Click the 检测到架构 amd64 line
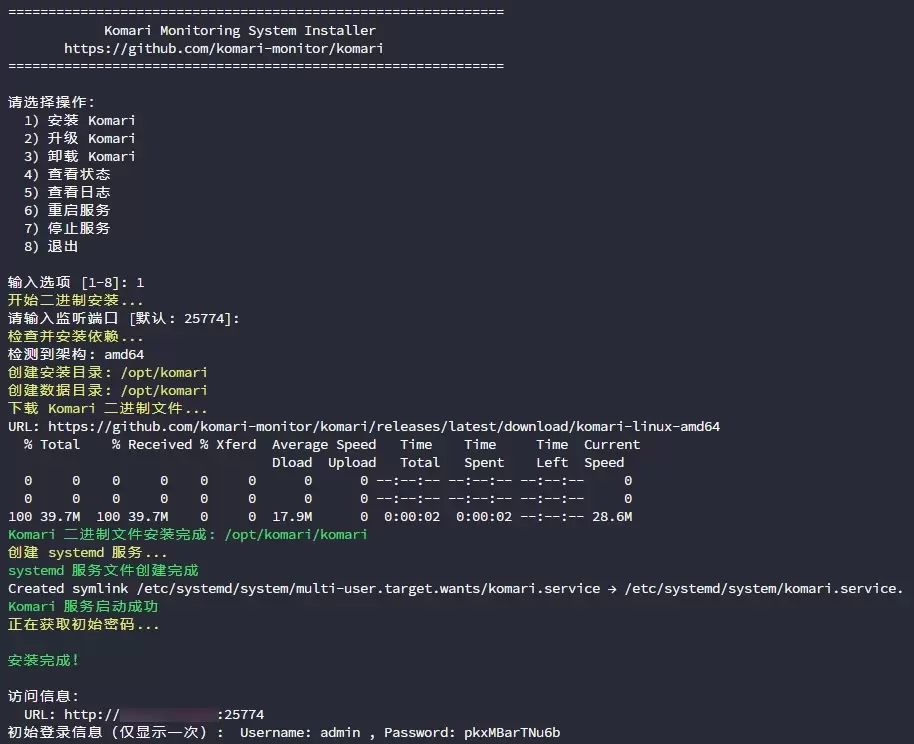Viewport: 914px width, 744px height. pos(76,355)
